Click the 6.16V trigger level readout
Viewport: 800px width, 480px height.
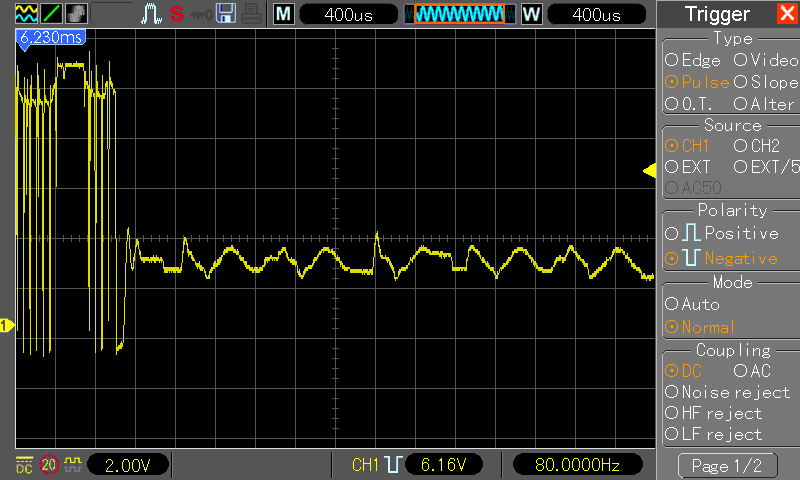coord(443,465)
